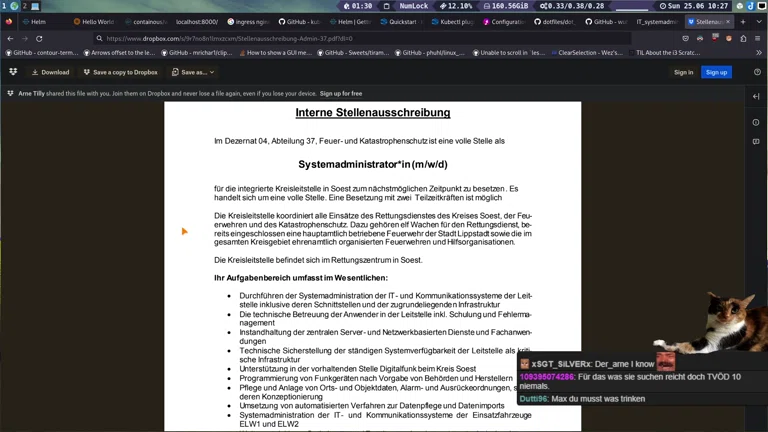This screenshot has width=768, height=432.
Task: Open Arrows offset to the le... bookmark
Action: pyautogui.click(x=119, y=52)
